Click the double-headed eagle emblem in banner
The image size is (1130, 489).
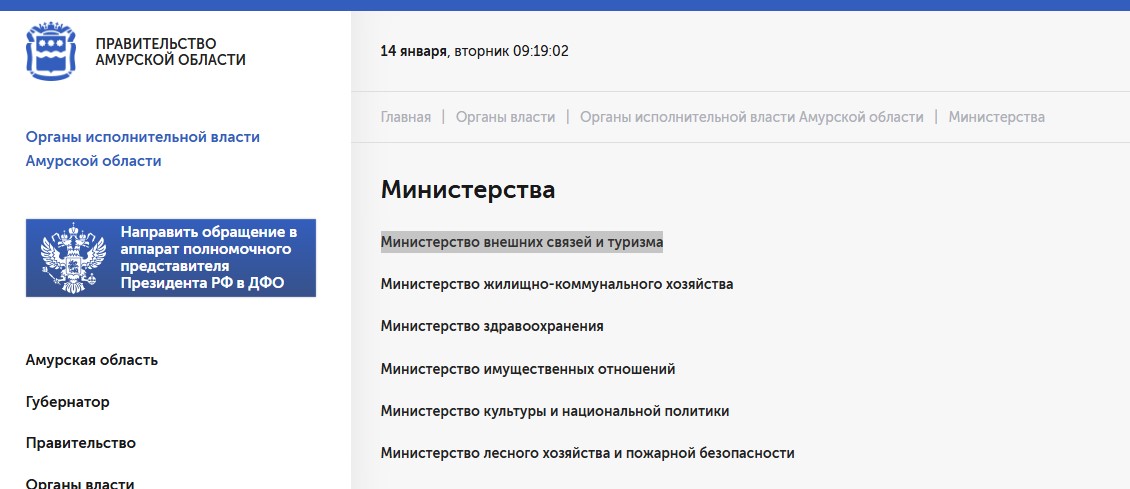pyautogui.click(x=73, y=258)
